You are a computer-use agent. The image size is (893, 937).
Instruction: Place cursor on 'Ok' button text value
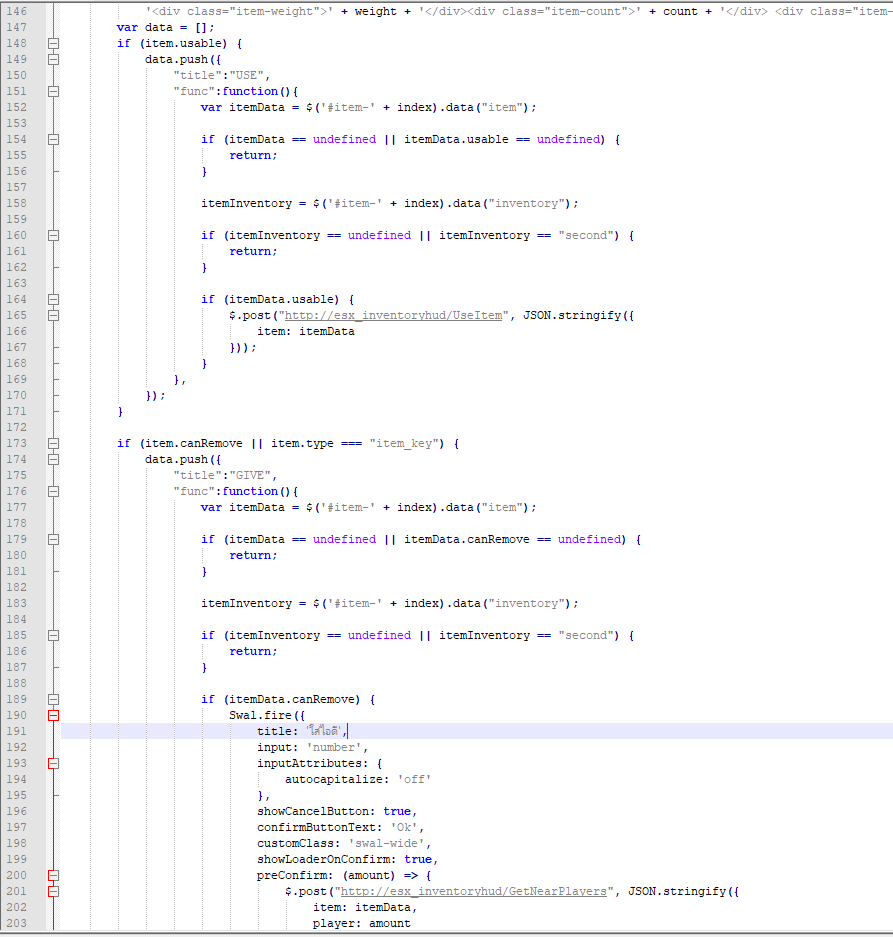(404, 828)
